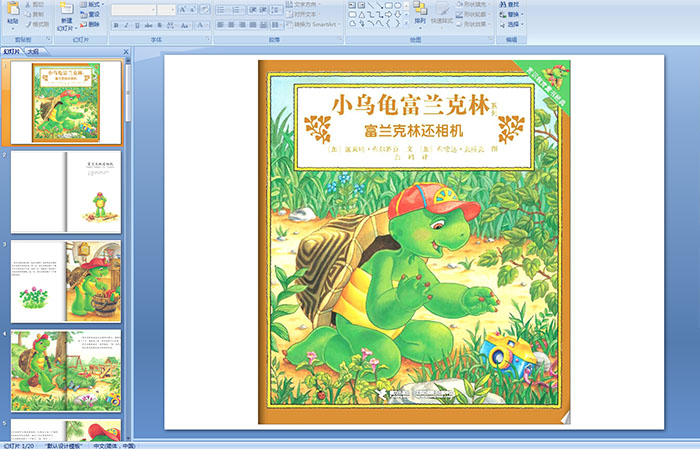Viewport: 700px width, 449px height.
Task: Select slide 1 thumbnail
Action: [66, 102]
